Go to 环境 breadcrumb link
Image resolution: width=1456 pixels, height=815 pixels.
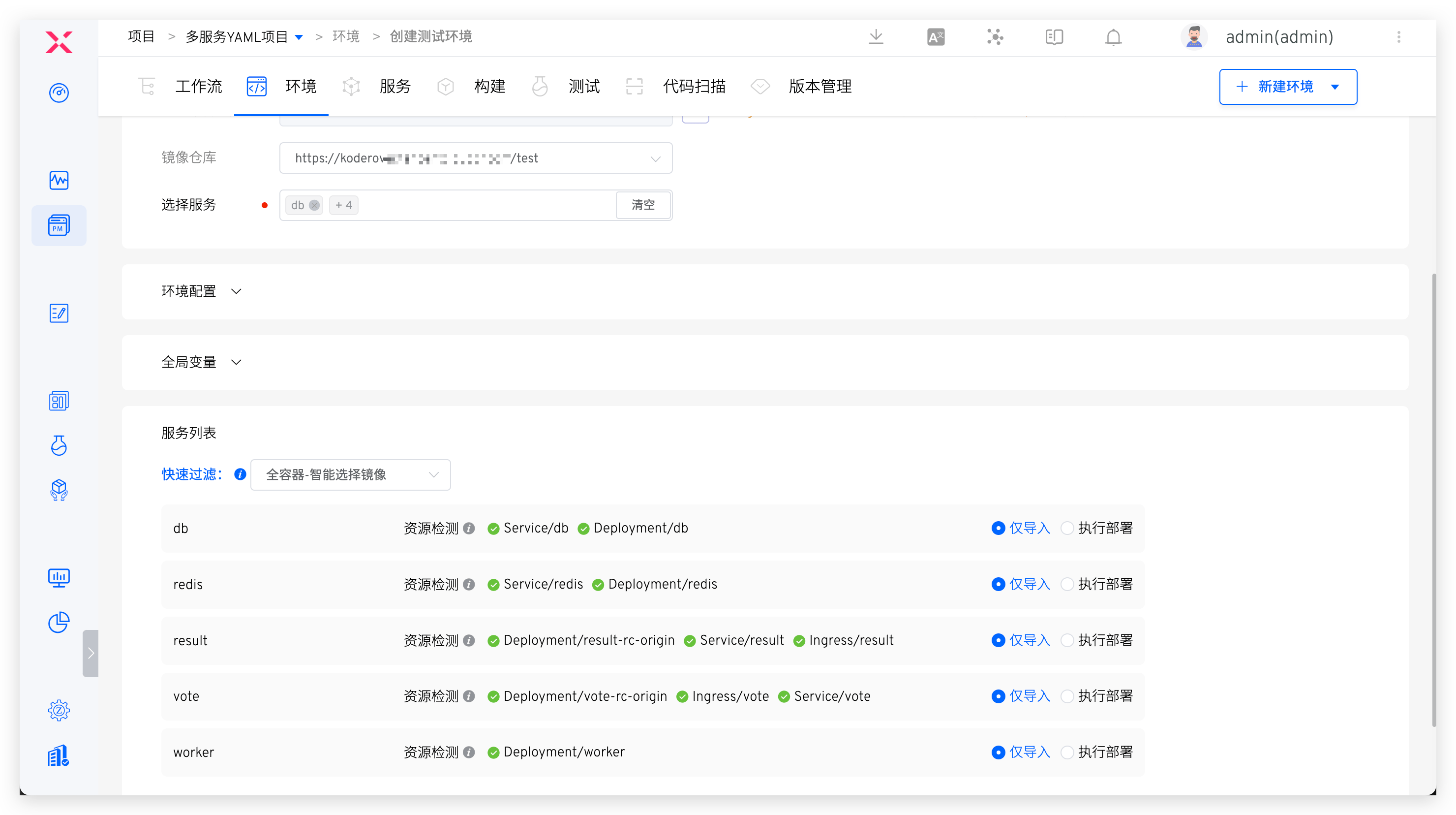point(346,37)
